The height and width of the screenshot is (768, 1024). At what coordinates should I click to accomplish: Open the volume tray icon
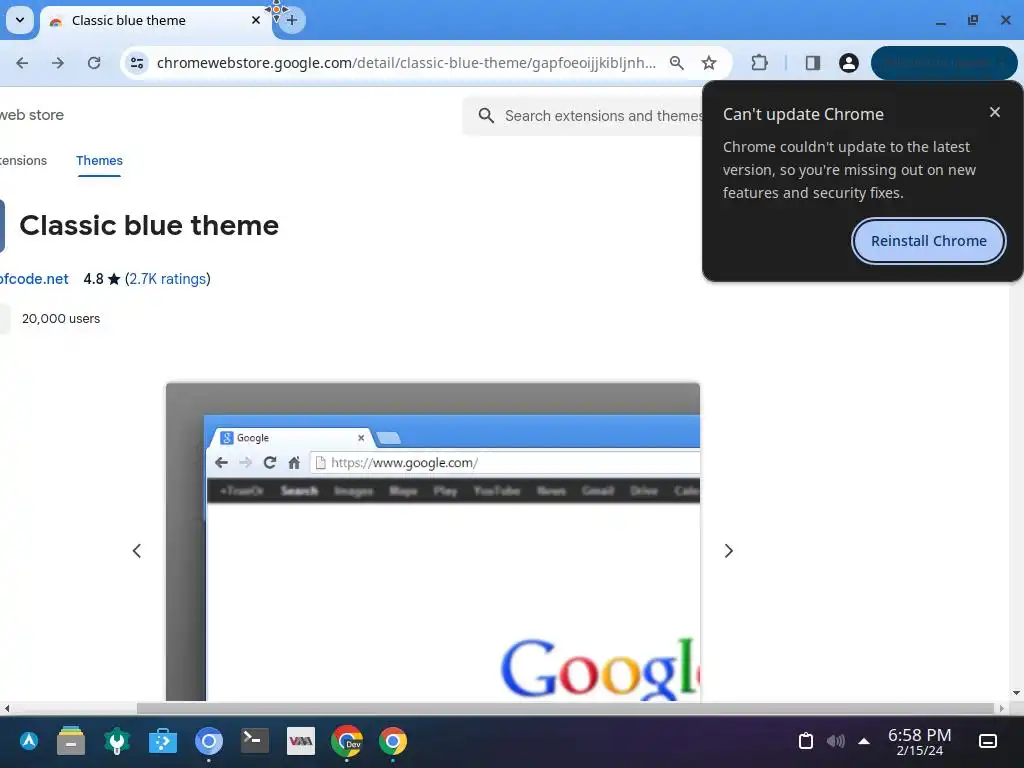pos(835,741)
